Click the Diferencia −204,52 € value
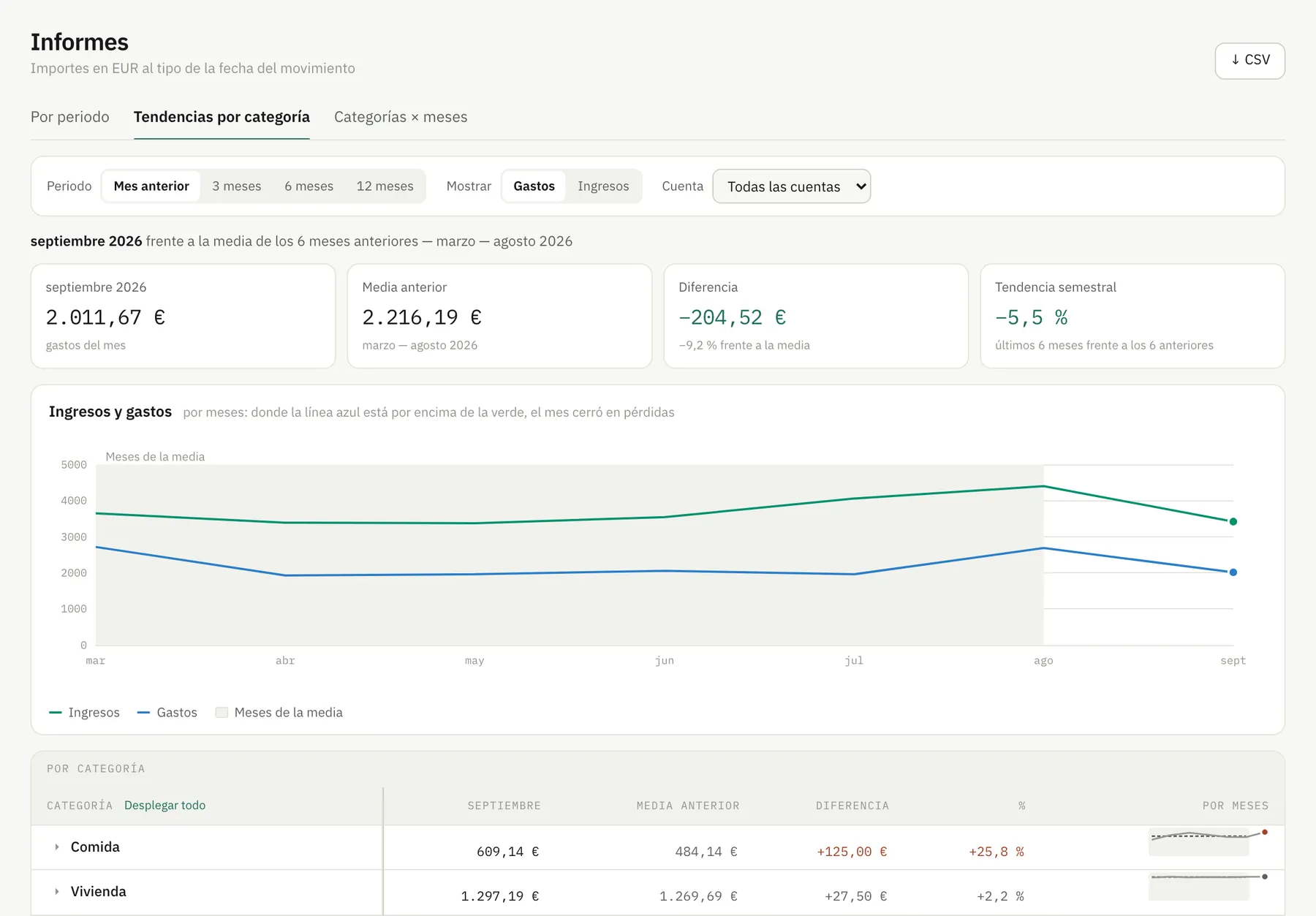Image resolution: width=1316 pixels, height=916 pixels. (733, 317)
